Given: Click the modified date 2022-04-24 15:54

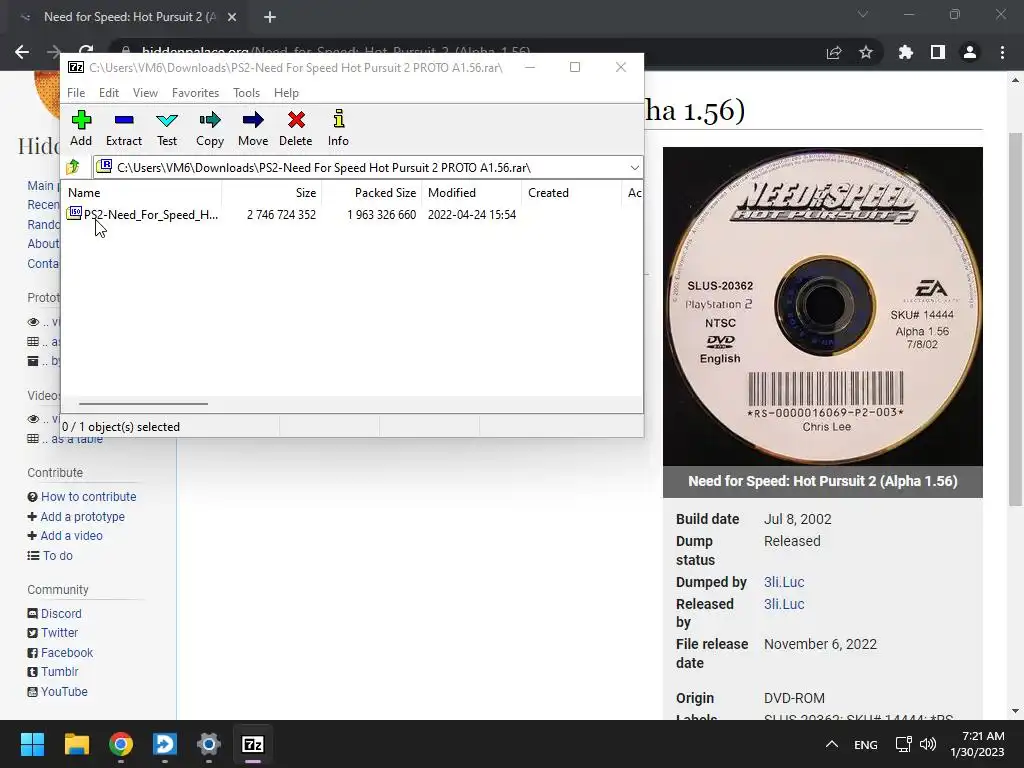Looking at the screenshot, I should click(x=472, y=215).
